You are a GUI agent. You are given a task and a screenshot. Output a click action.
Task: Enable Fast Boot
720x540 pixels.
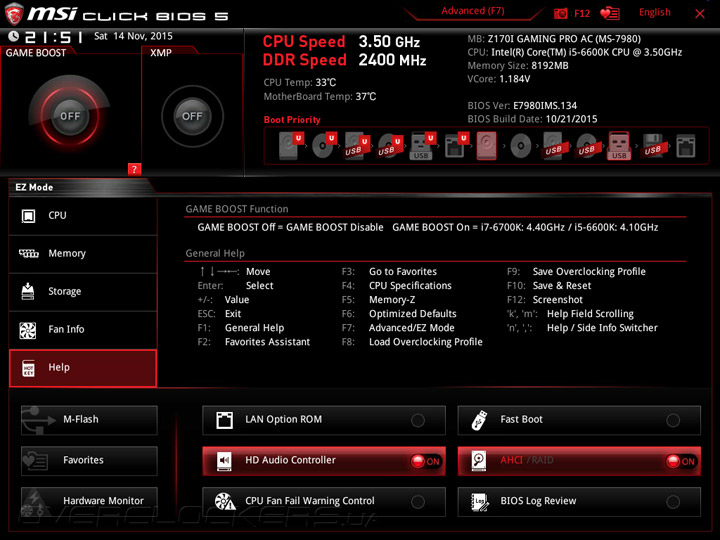(x=579, y=420)
